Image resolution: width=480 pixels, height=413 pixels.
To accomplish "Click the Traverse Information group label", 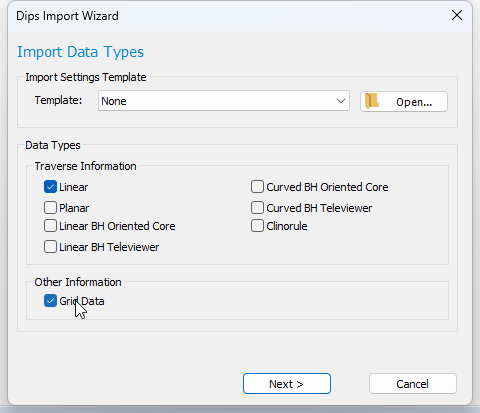I will tap(85, 166).
